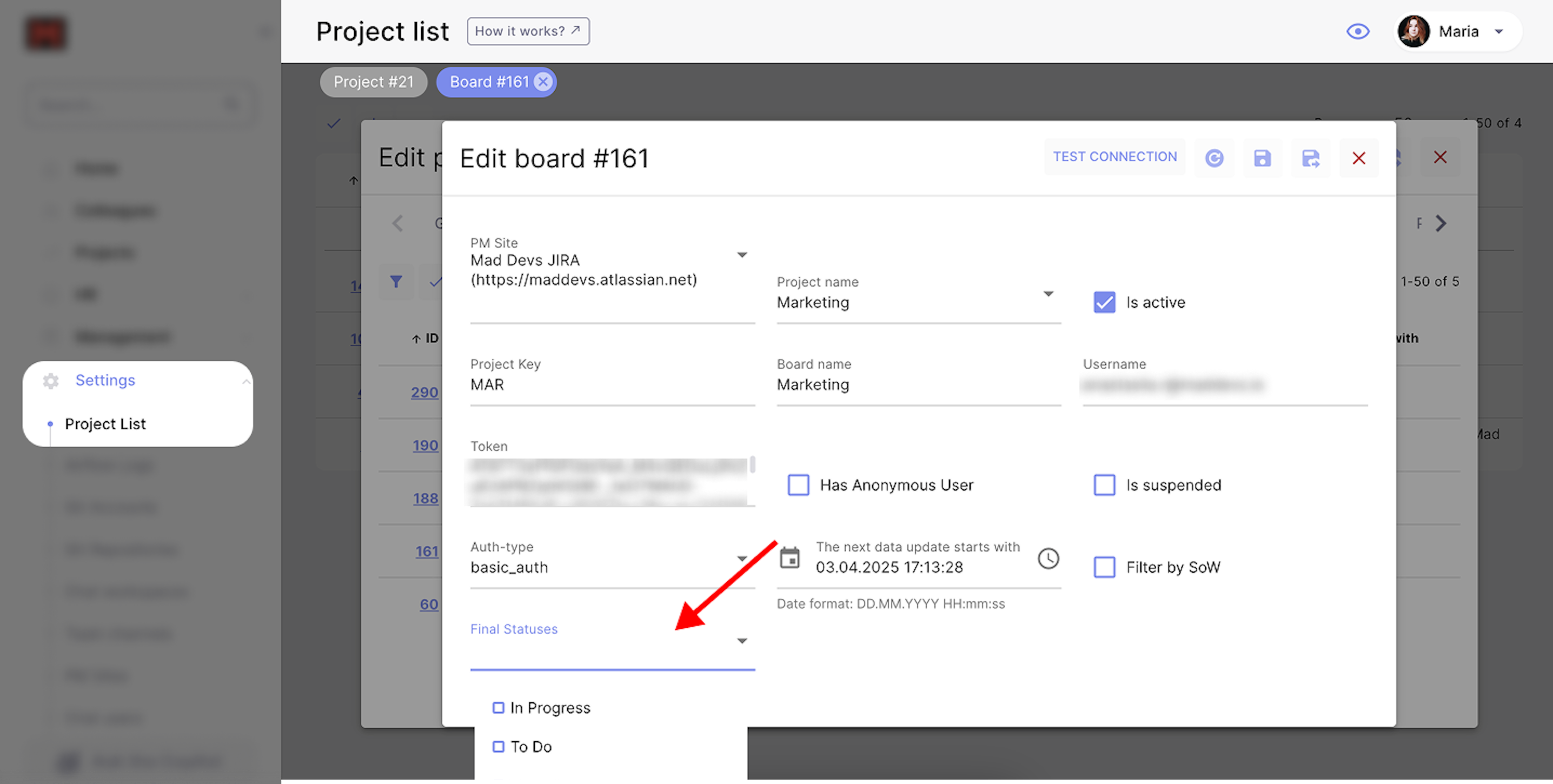Image resolution: width=1553 pixels, height=784 pixels.
Task: Click the app logo in sidebar
Action: coord(47,33)
